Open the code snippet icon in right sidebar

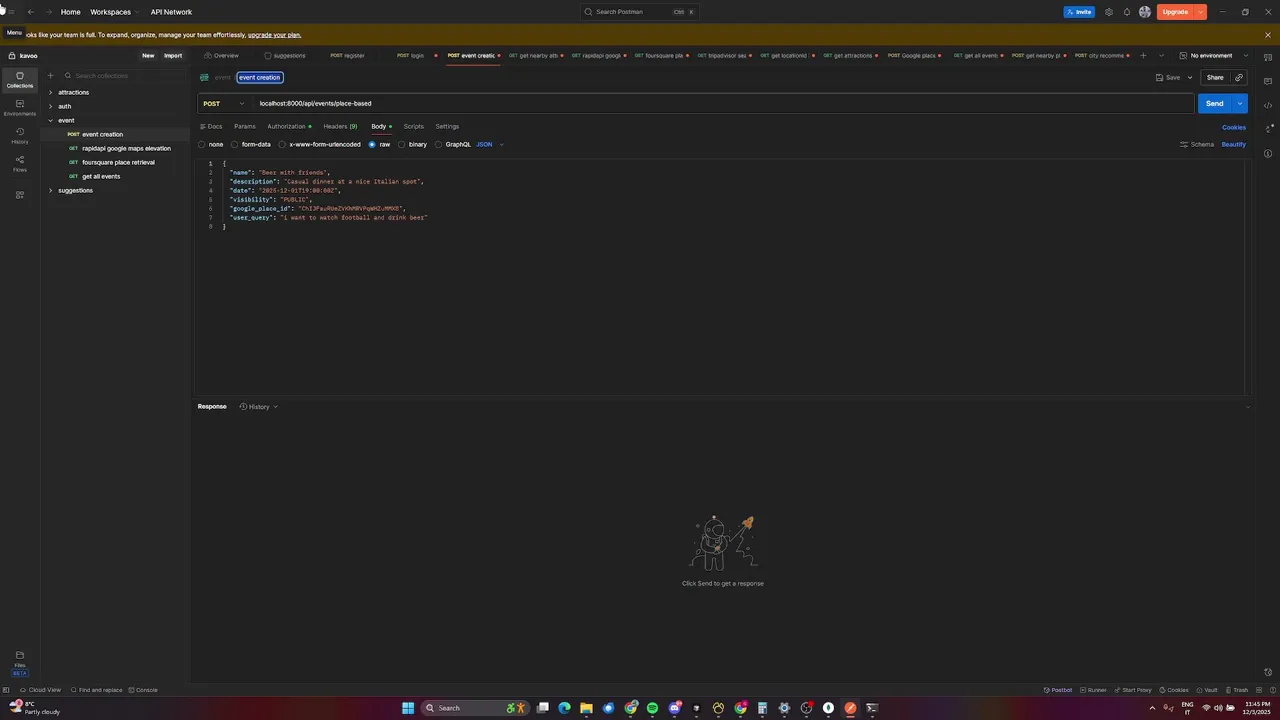coord(1268,105)
